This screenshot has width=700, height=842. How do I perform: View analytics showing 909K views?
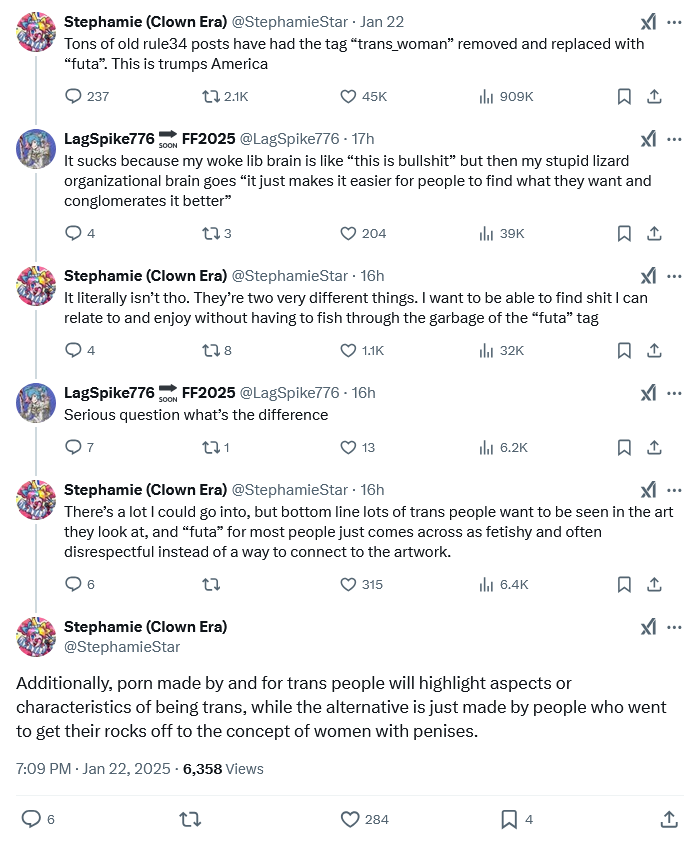(x=486, y=97)
